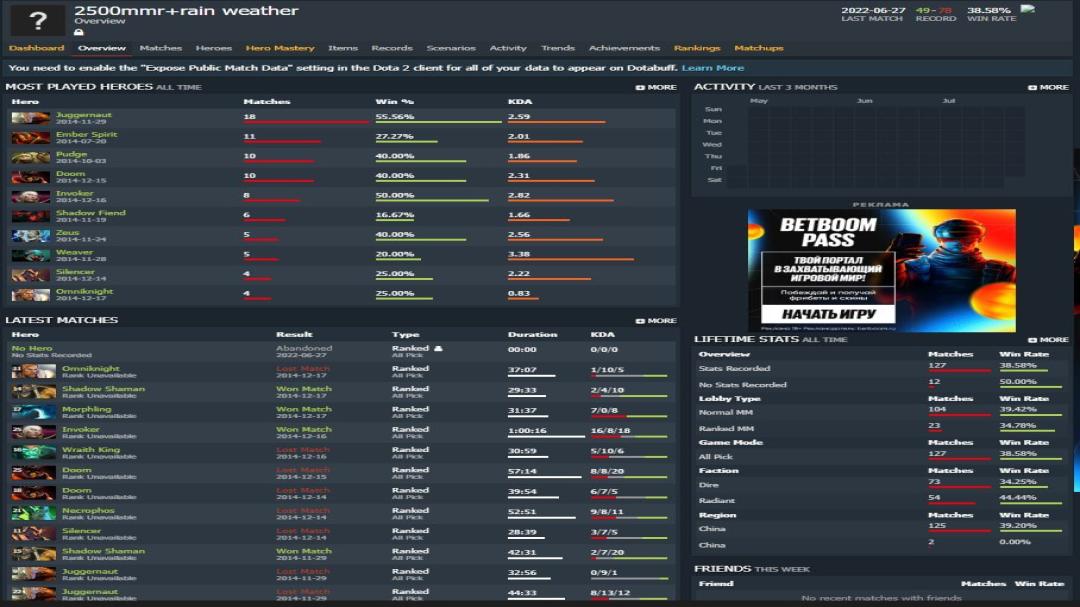Open the Records tab
Image resolution: width=1080 pixels, height=607 pixels.
(x=392, y=48)
